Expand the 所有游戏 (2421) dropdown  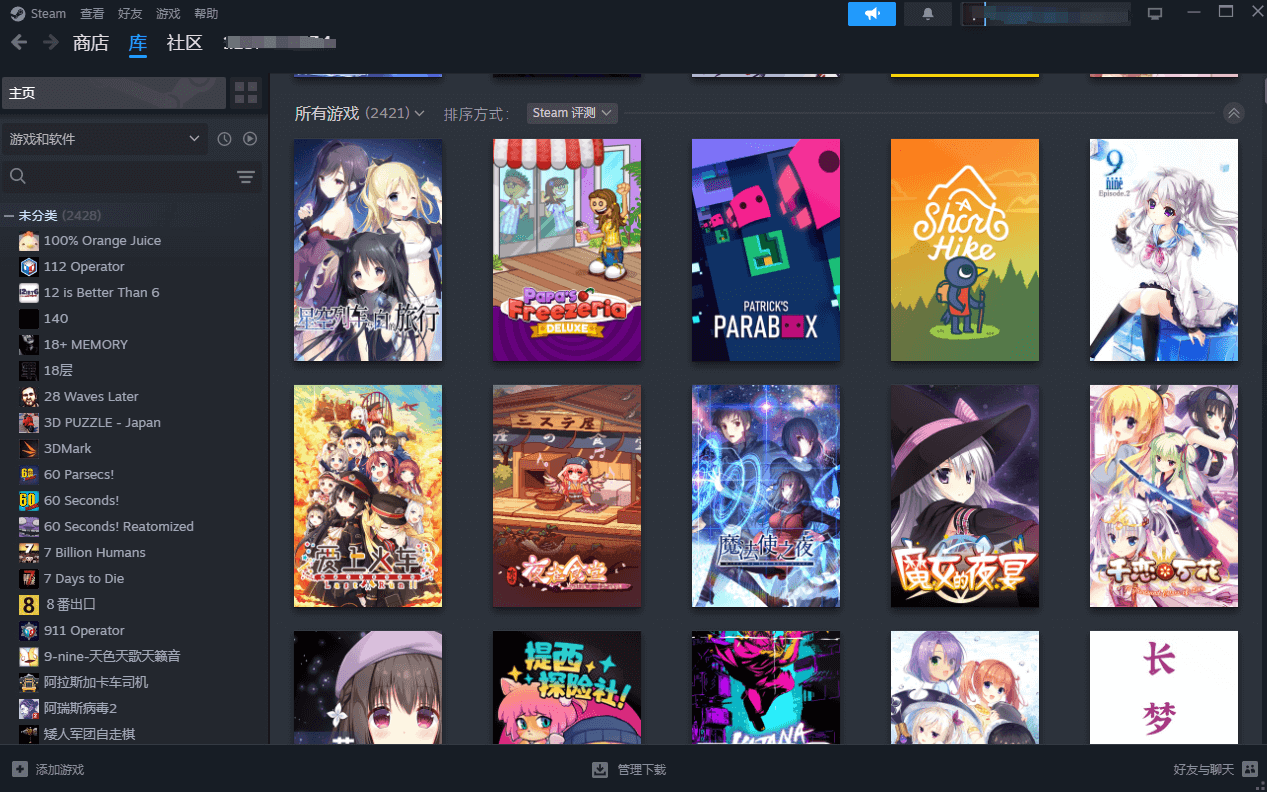360,113
